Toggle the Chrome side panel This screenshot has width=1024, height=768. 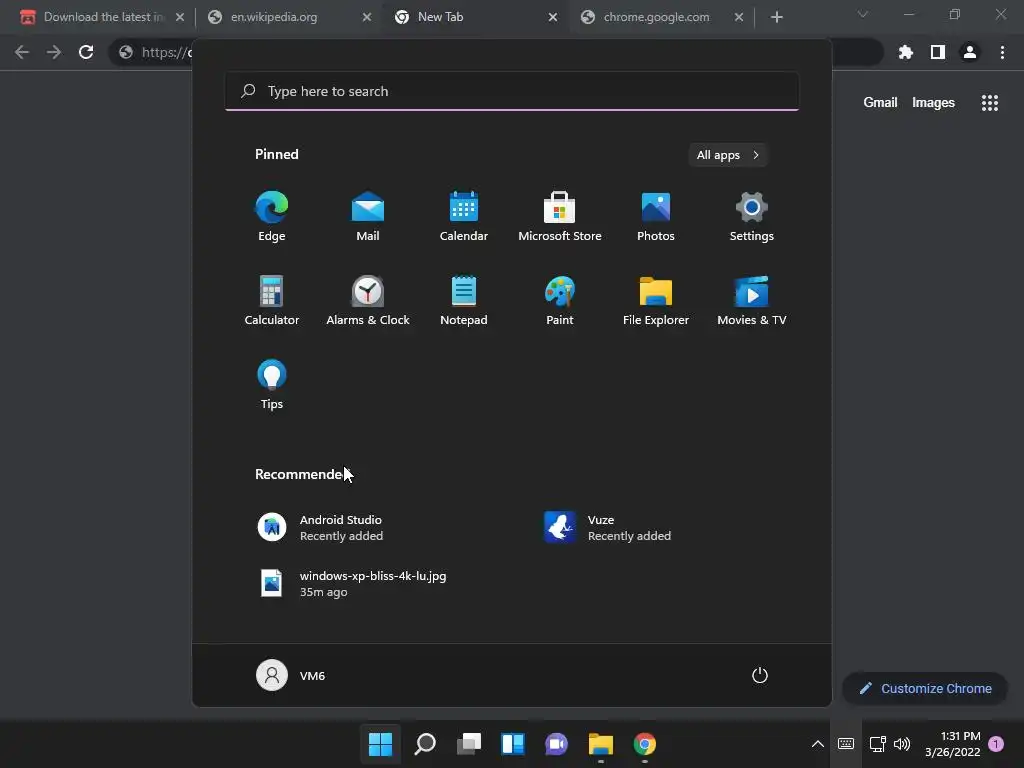click(x=938, y=52)
